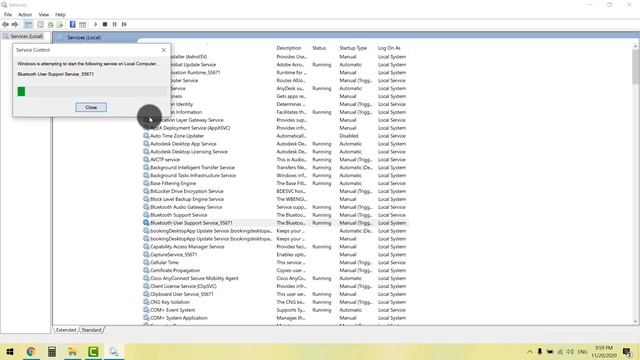The height and width of the screenshot is (360, 640).
Task: Select Capability Access Manager Service row
Action: (276, 247)
